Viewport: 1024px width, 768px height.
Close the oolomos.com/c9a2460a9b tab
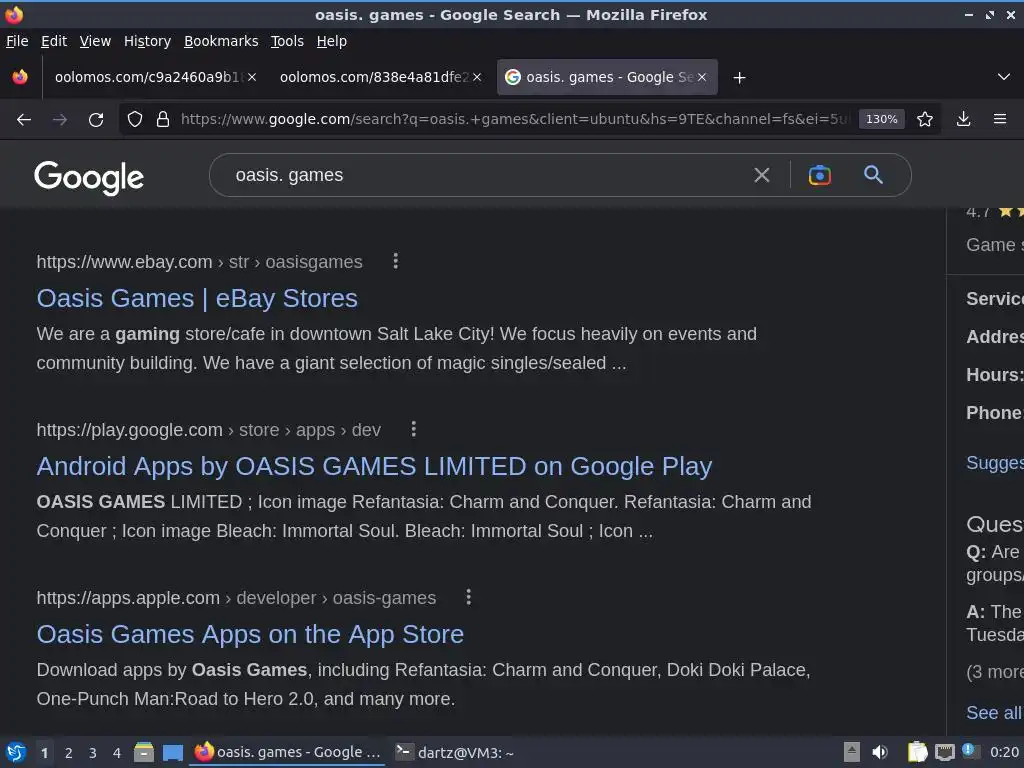[x=252, y=77]
